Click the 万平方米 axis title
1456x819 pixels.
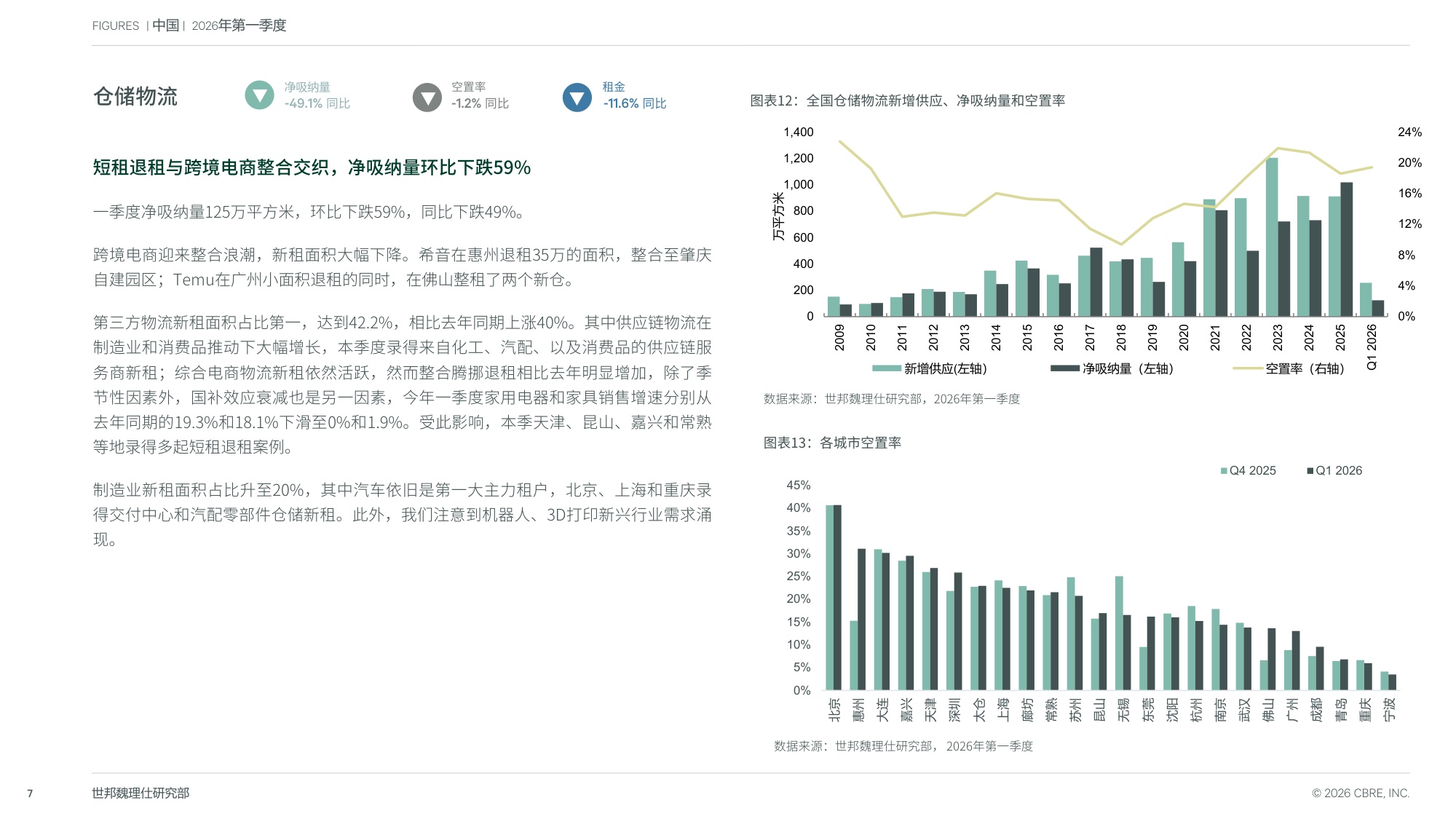[778, 216]
